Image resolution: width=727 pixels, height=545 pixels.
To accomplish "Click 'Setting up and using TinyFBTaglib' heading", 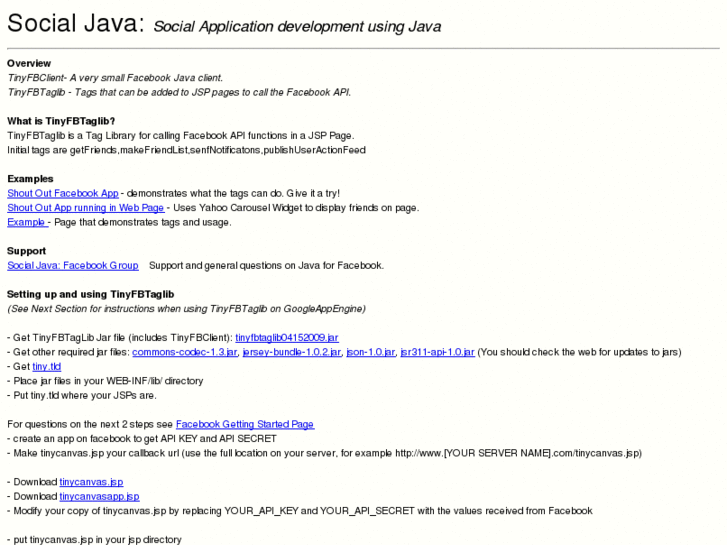I will tap(90, 295).
